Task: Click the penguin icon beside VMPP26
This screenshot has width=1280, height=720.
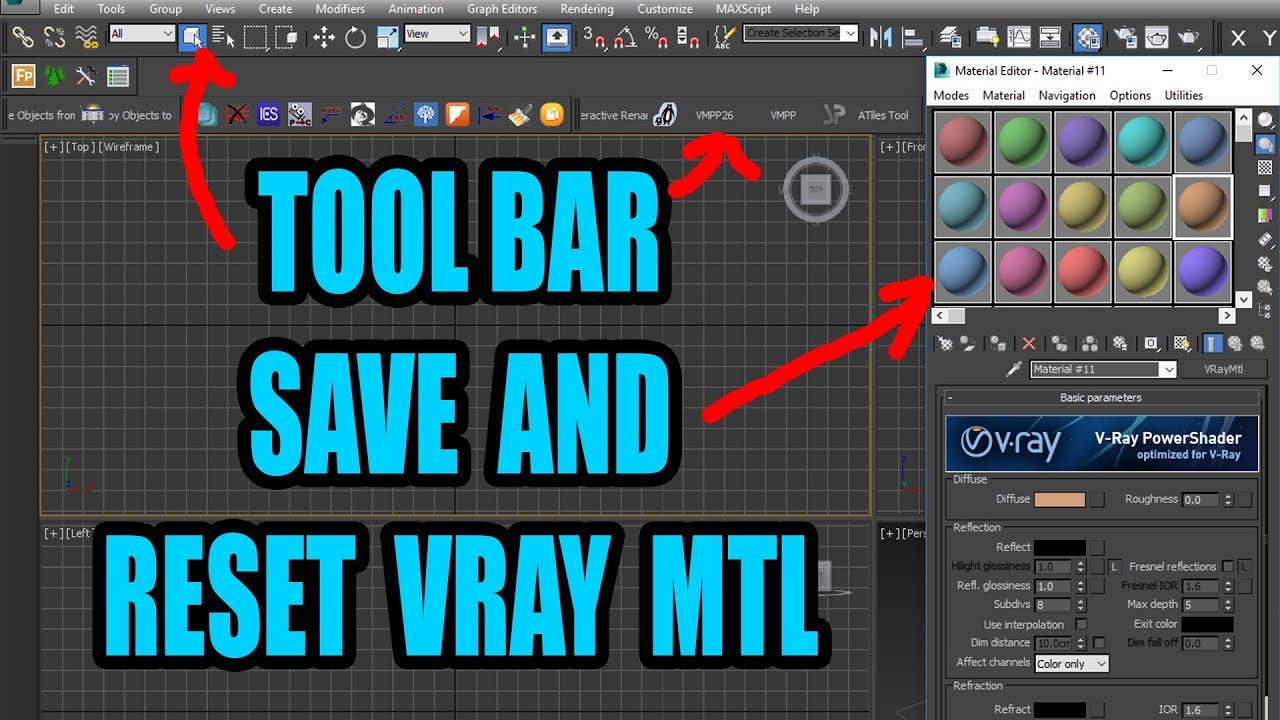Action: pyautogui.click(x=664, y=115)
